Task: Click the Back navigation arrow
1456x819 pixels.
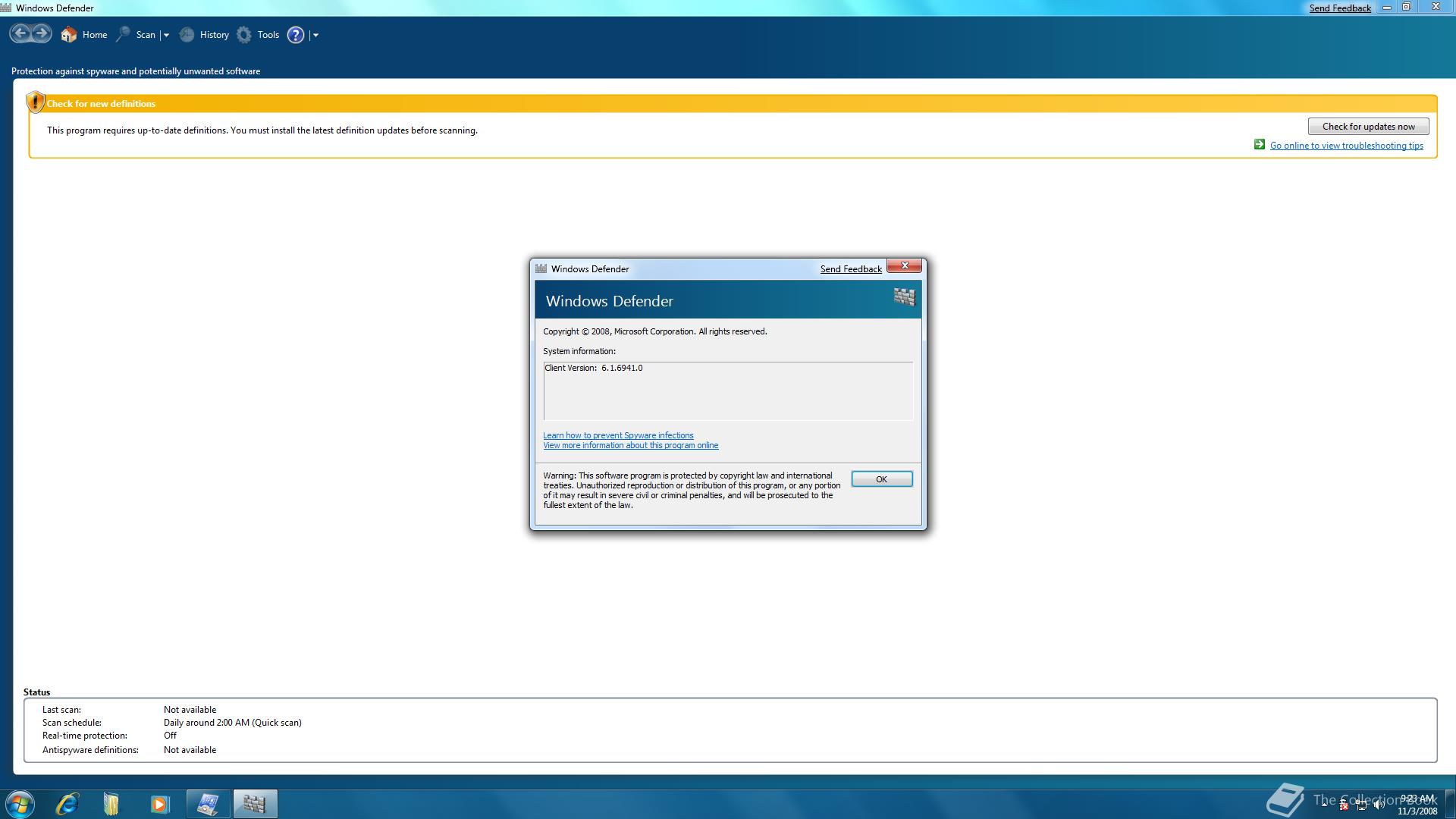Action: tap(20, 33)
